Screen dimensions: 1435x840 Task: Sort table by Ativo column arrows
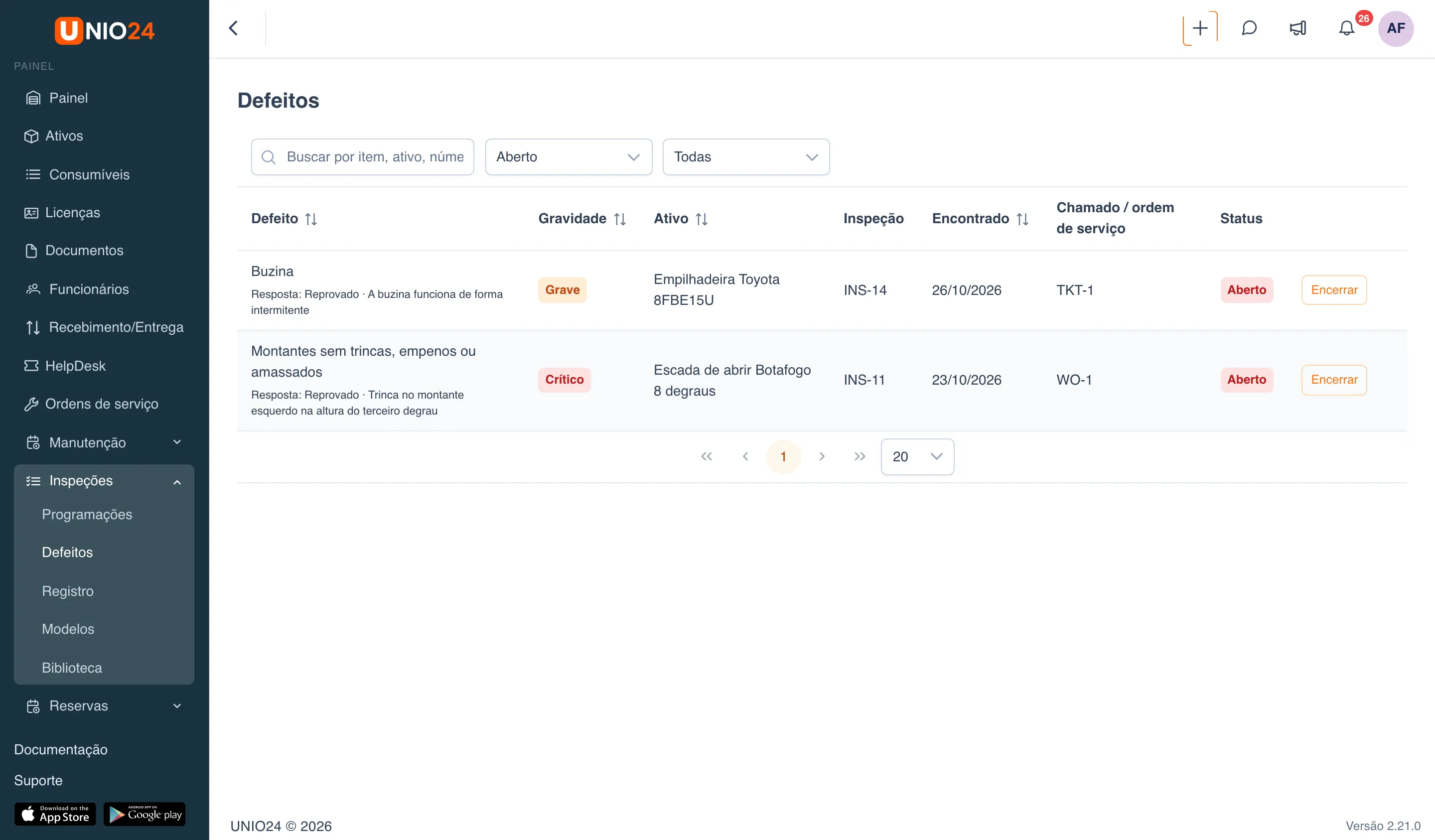[702, 219]
